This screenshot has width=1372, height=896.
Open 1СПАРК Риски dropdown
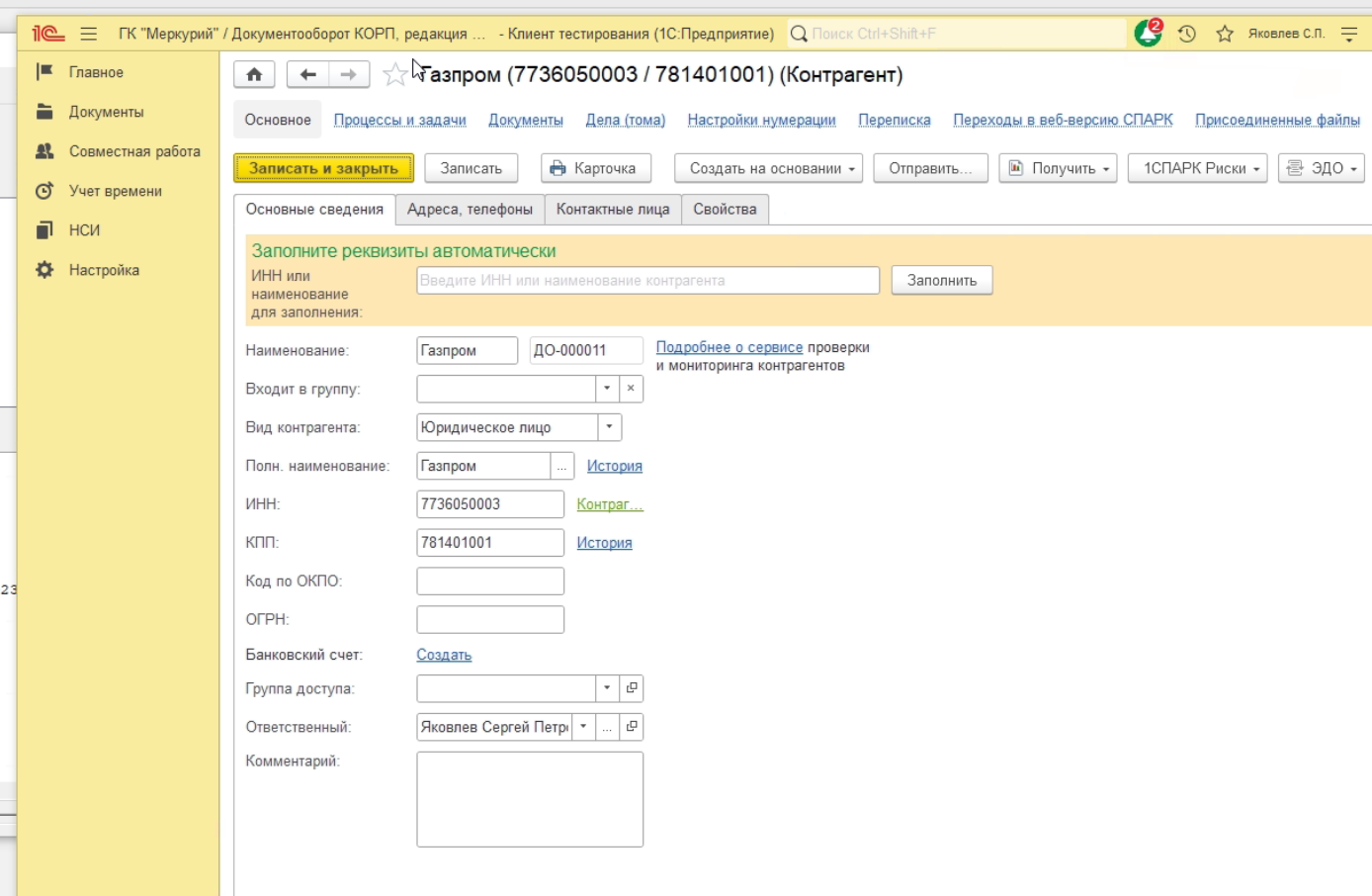click(1198, 168)
